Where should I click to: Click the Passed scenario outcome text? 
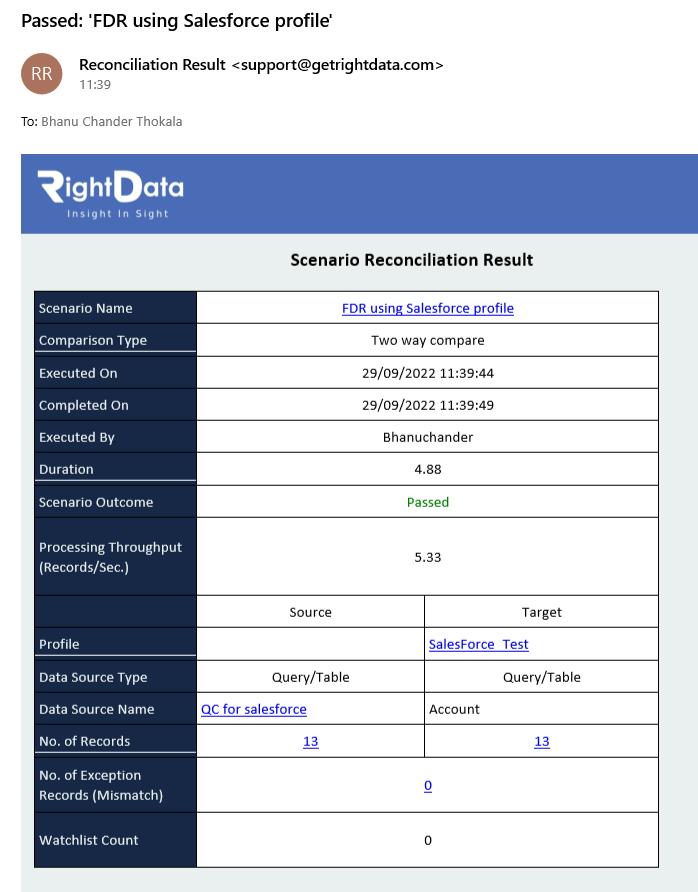428,502
